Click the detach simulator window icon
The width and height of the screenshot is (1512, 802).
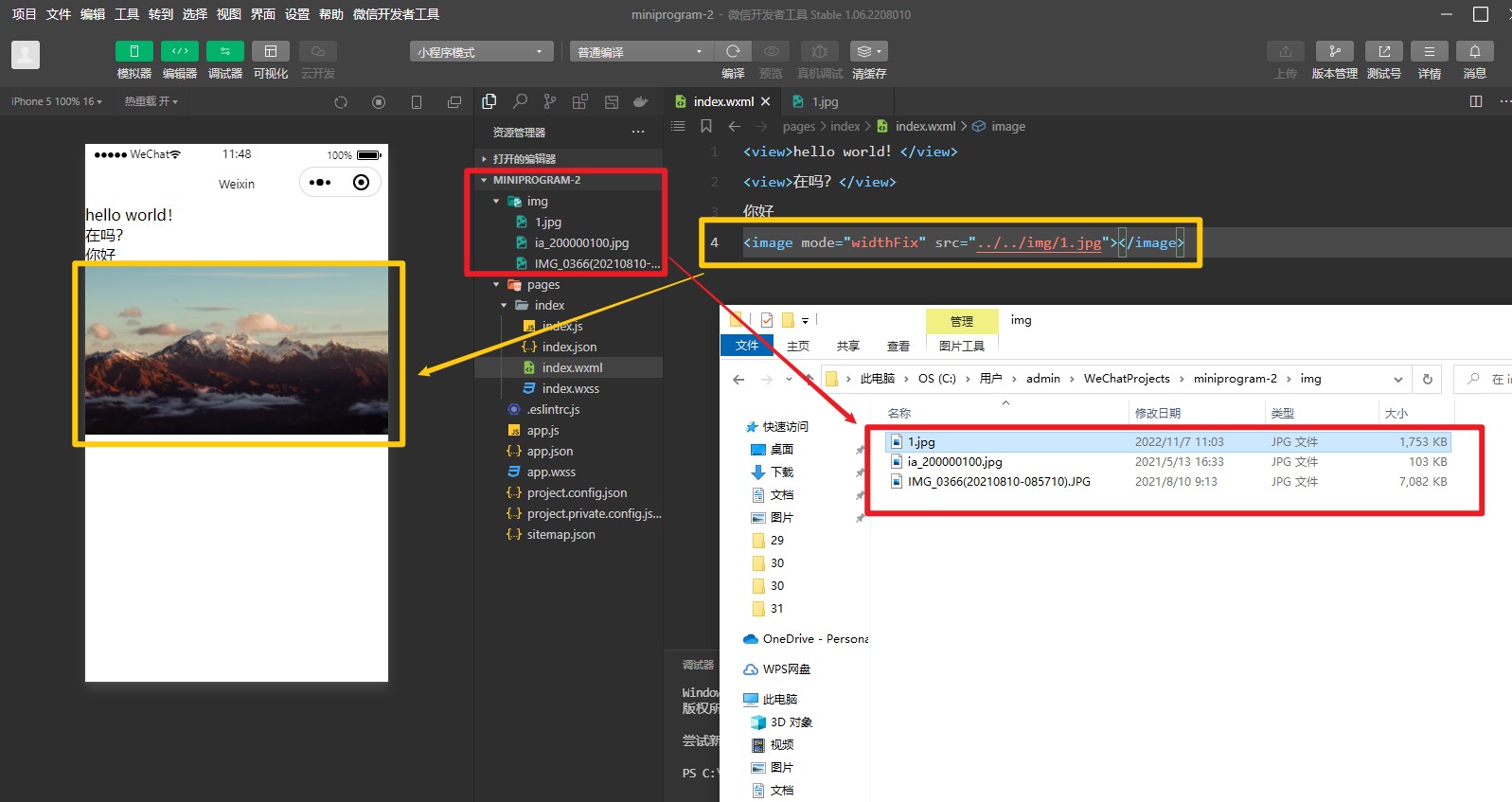454,102
